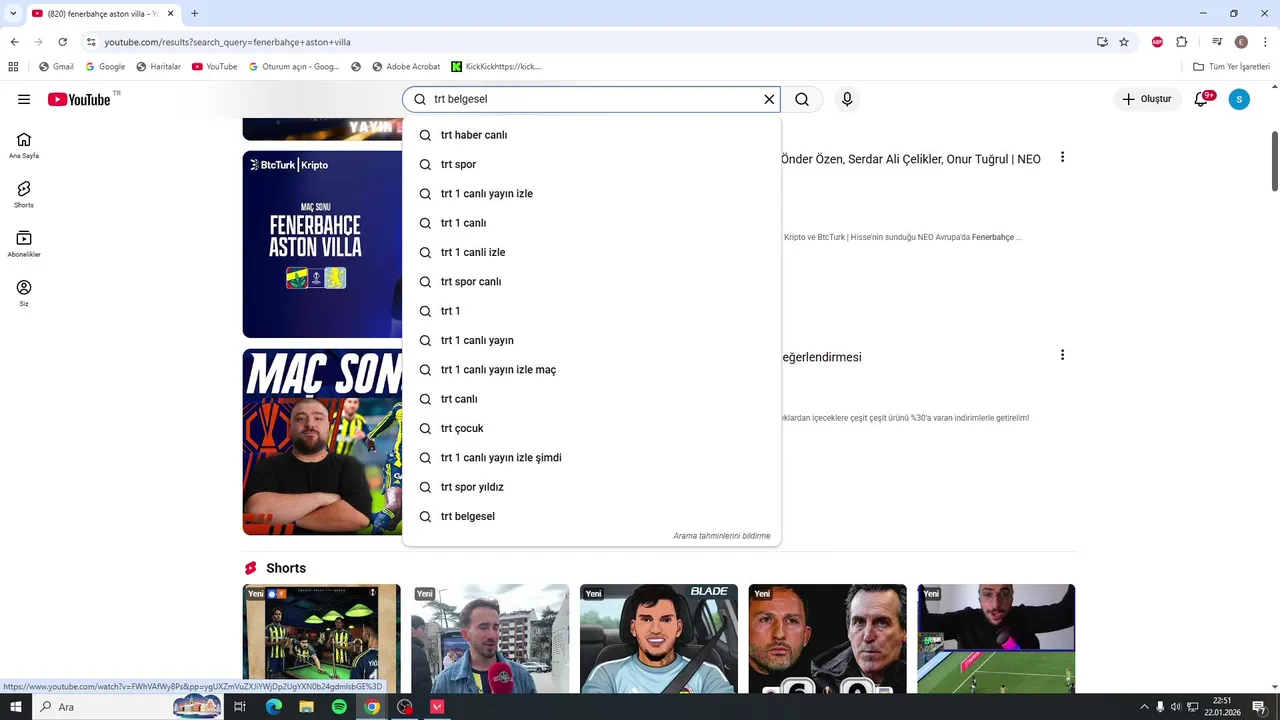Open the YouTube hamburger guide menu

point(24,99)
